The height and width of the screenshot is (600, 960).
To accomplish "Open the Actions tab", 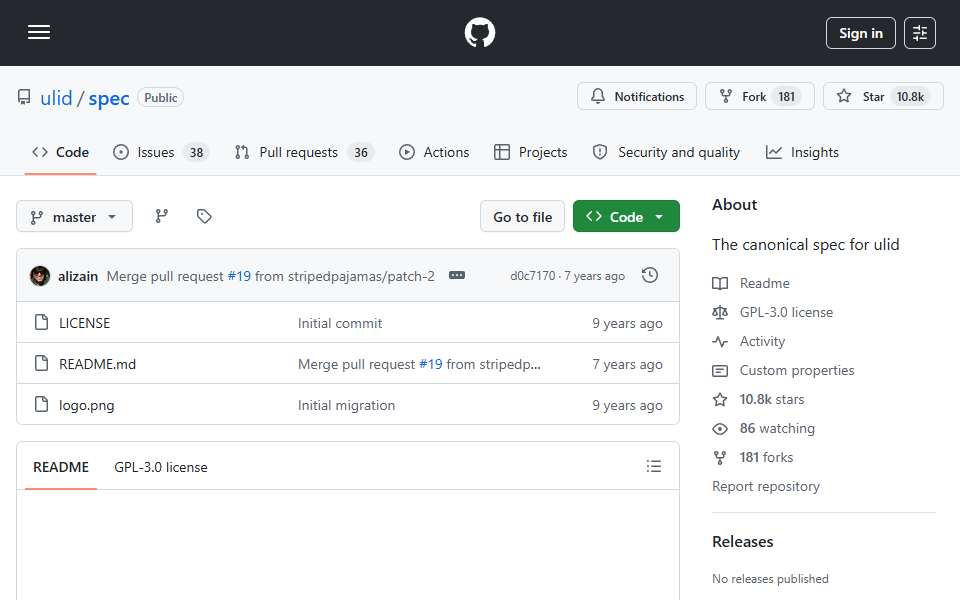I will tap(434, 152).
